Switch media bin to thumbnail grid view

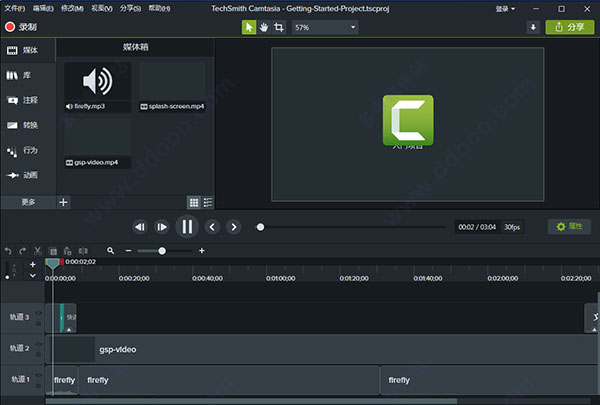tap(194, 202)
